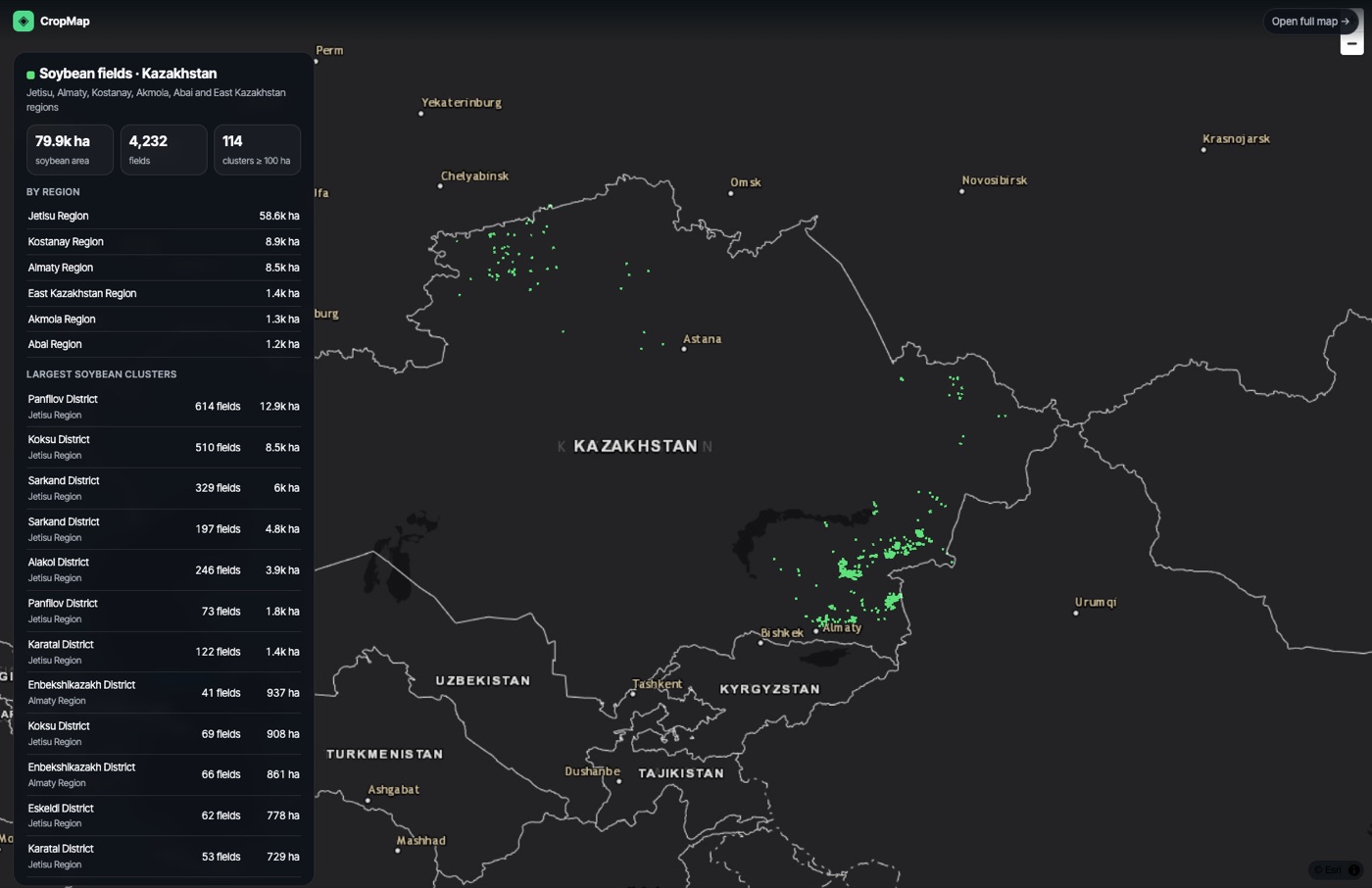Open Panfilov District cluster with 614 fields
The width and height of the screenshot is (1372, 888).
click(164, 406)
